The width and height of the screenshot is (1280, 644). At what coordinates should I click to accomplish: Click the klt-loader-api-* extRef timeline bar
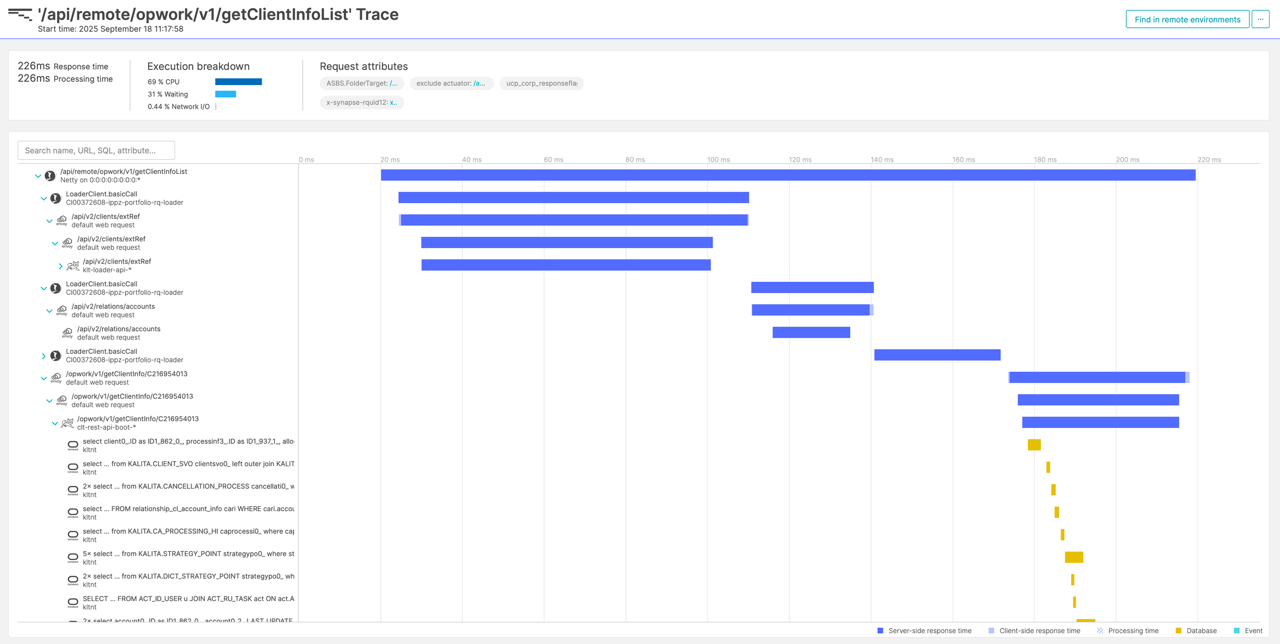tap(566, 265)
